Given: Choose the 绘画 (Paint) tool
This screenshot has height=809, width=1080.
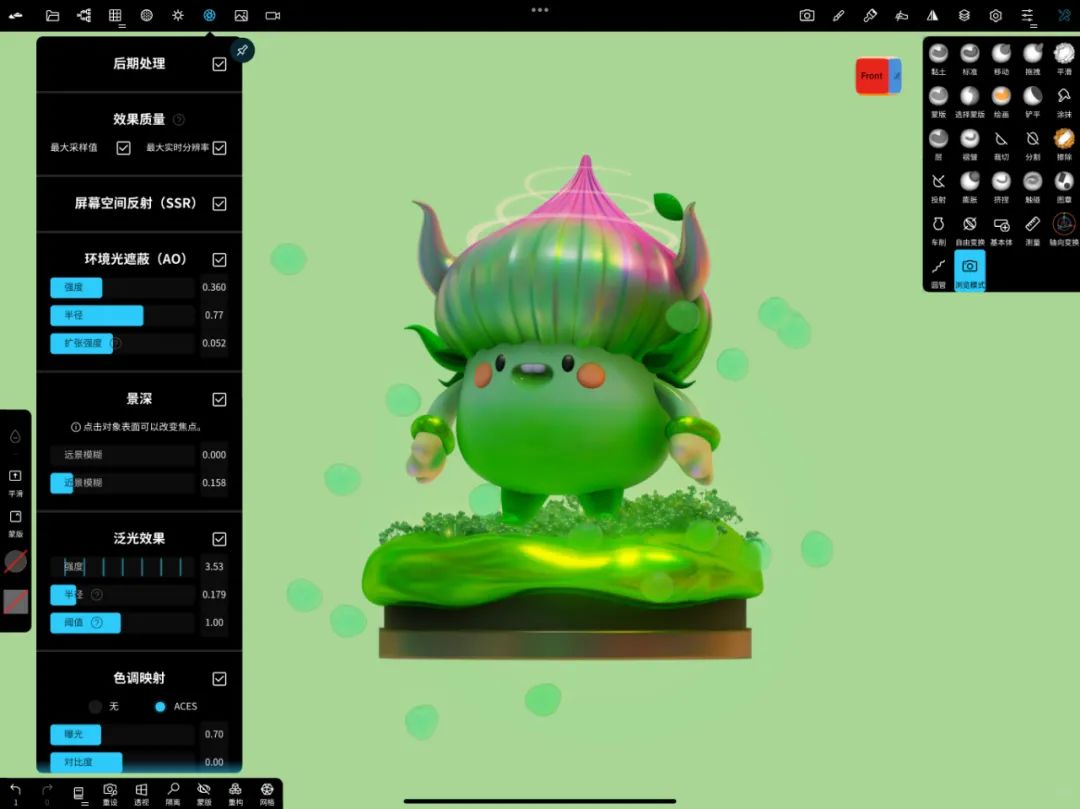Looking at the screenshot, I should click(x=1001, y=98).
